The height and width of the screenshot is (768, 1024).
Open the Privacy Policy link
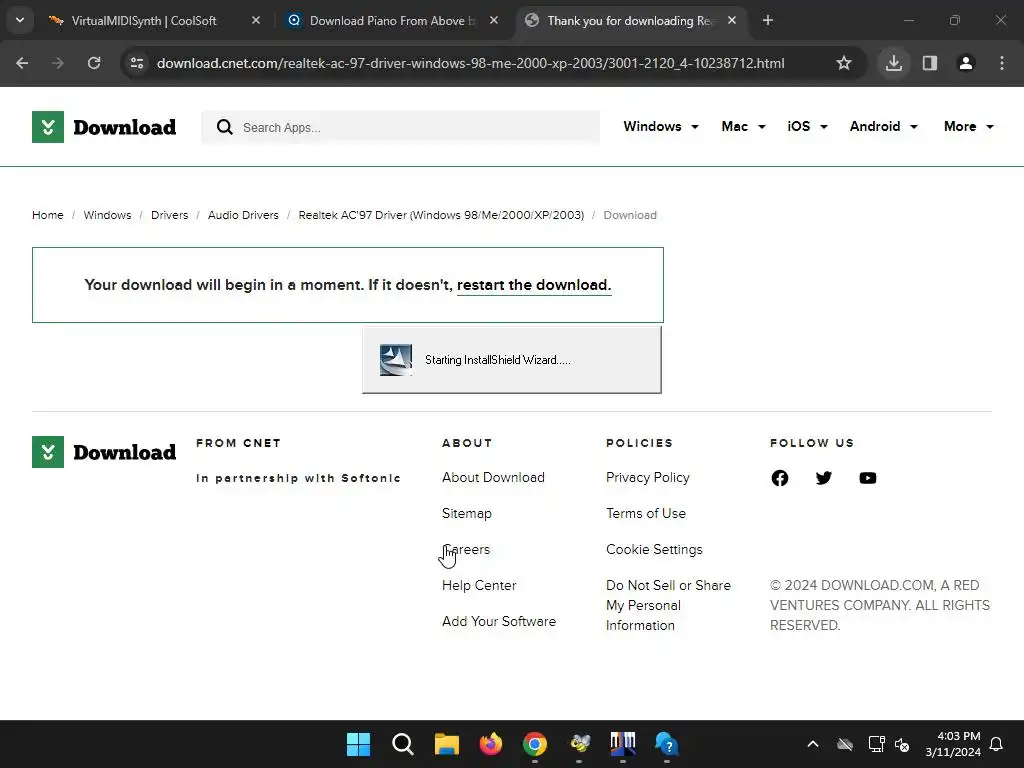(x=647, y=477)
